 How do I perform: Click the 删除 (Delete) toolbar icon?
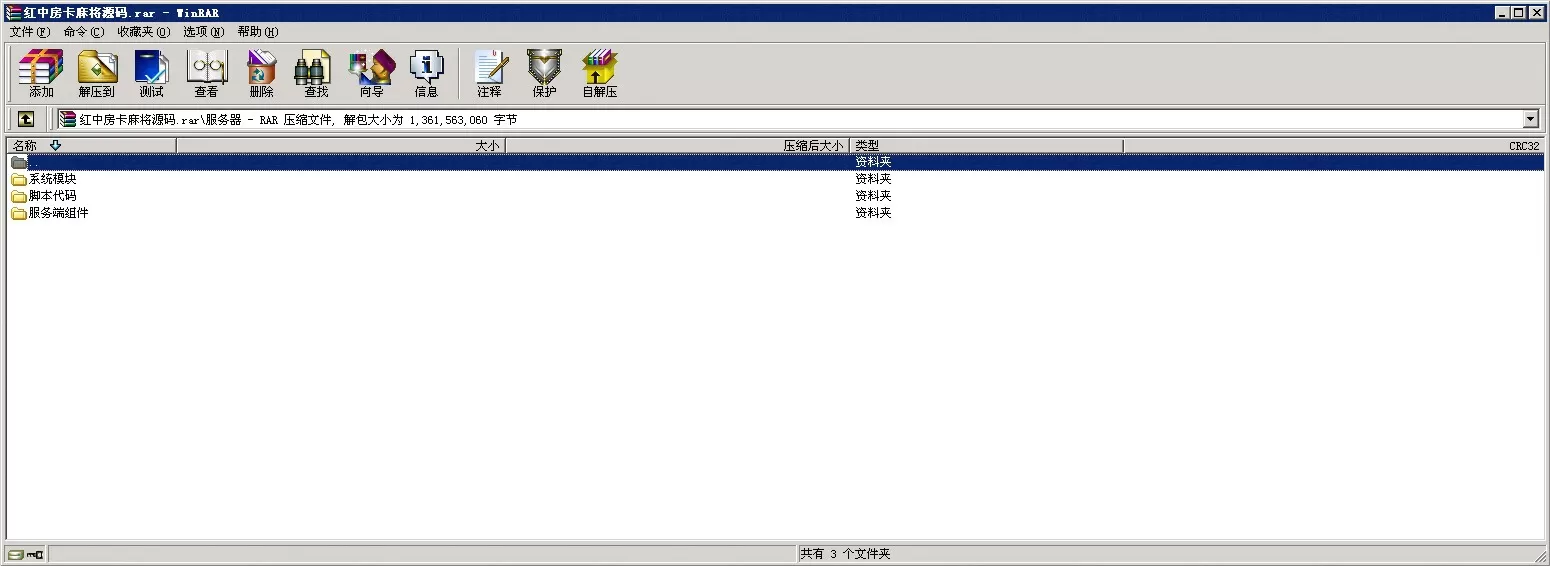261,73
